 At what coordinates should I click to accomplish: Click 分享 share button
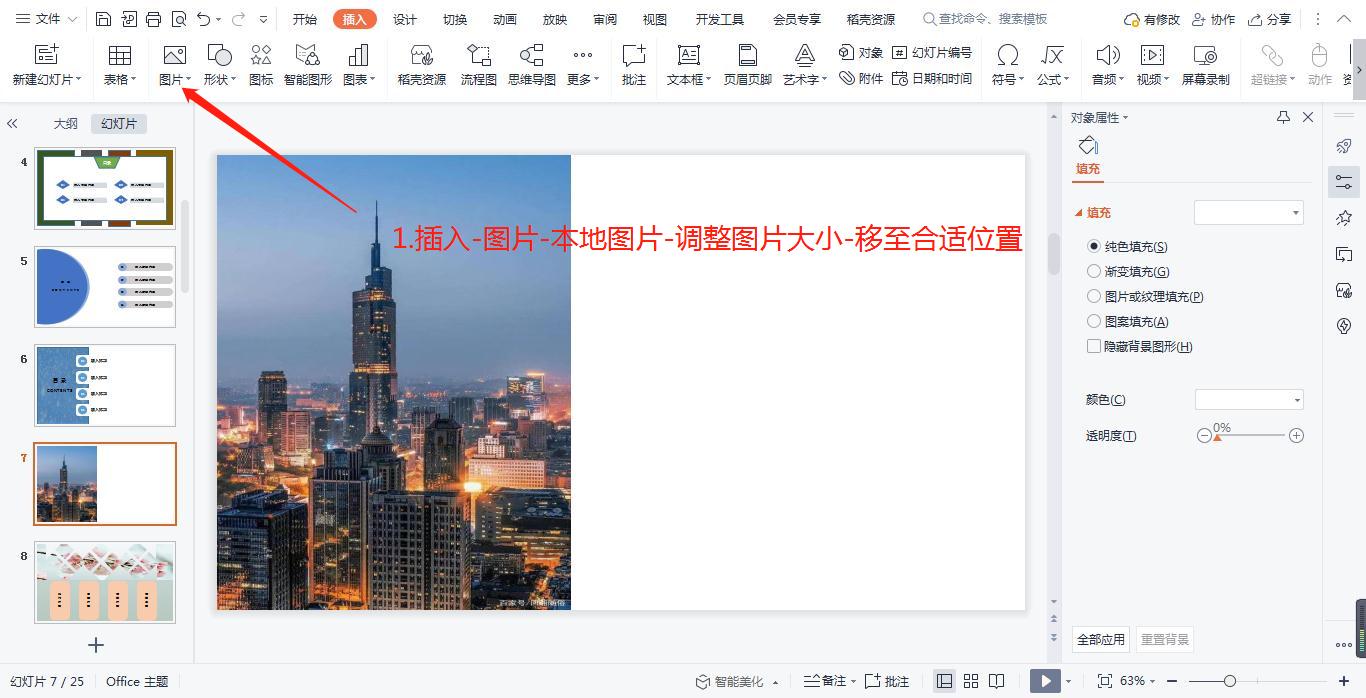coord(1269,19)
